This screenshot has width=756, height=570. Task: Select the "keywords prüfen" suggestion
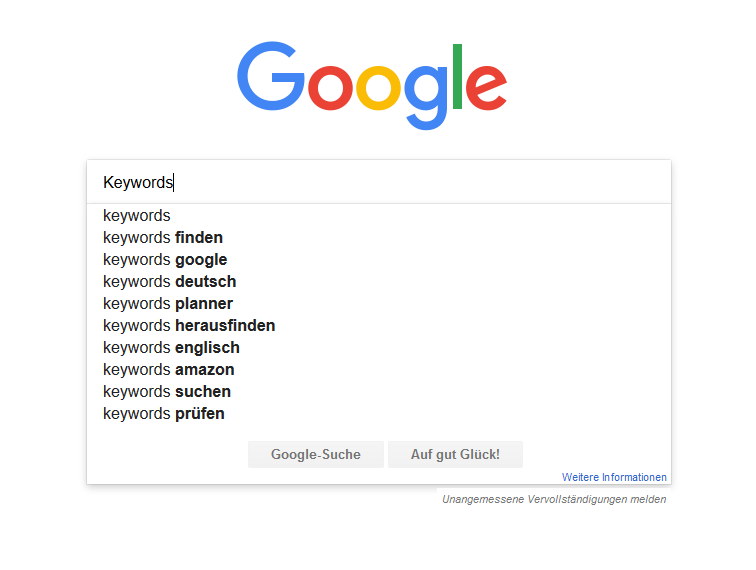379,414
